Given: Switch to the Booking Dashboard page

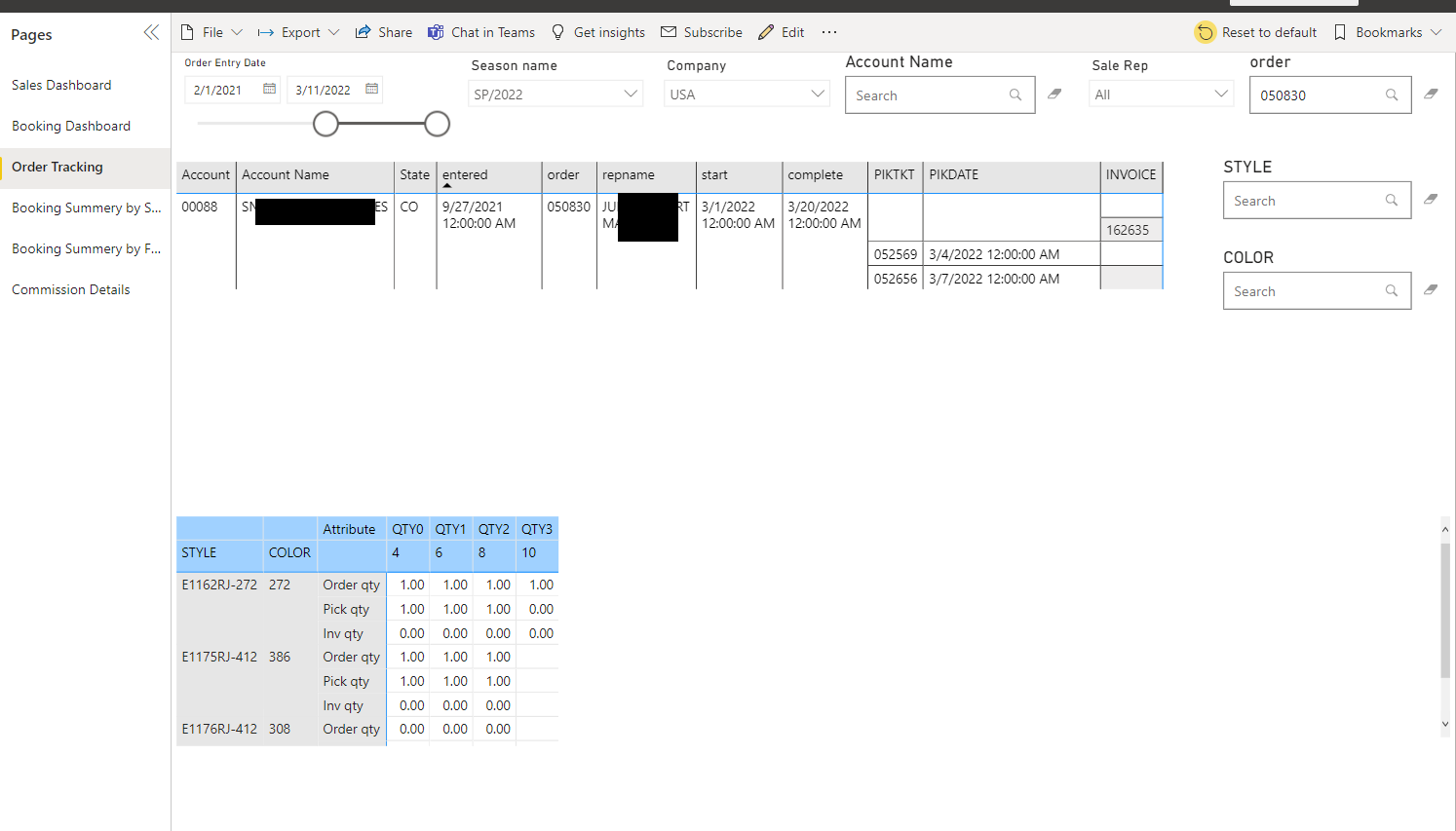Looking at the screenshot, I should (x=70, y=126).
